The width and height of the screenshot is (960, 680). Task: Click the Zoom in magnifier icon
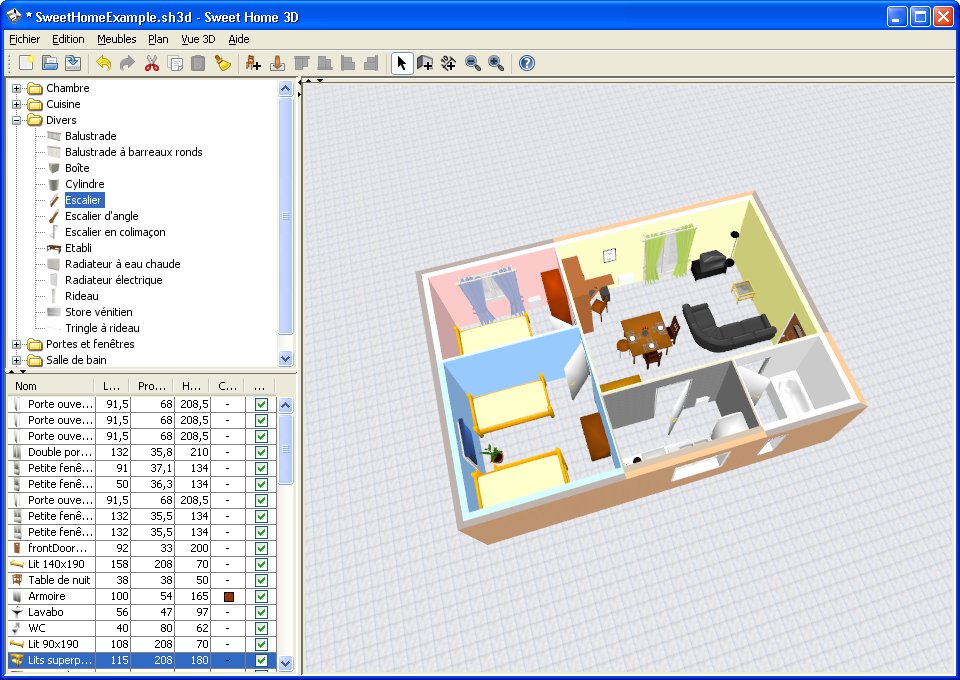496,64
